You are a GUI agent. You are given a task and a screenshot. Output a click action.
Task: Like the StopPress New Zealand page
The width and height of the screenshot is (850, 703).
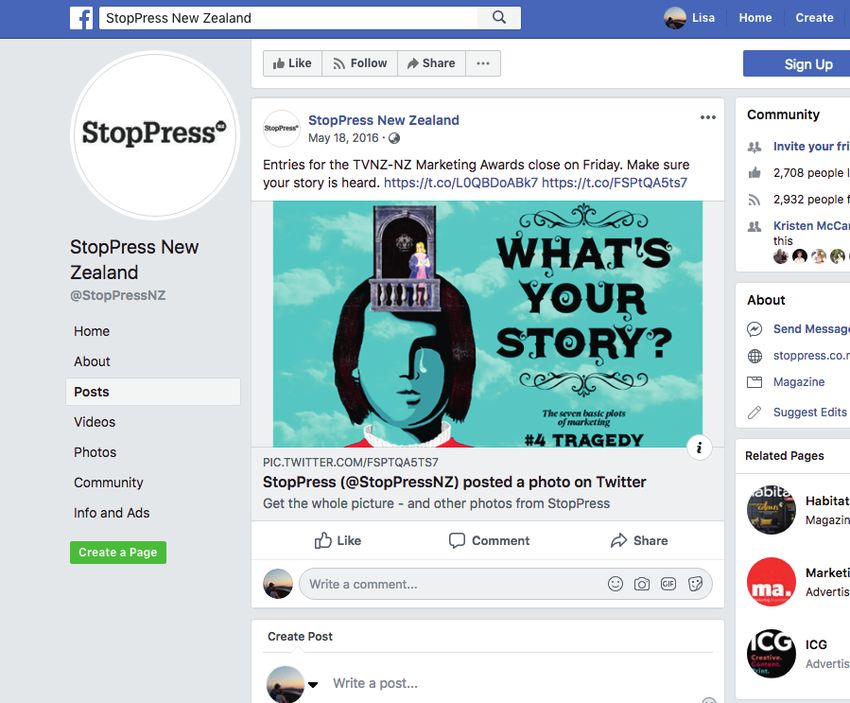(x=292, y=63)
